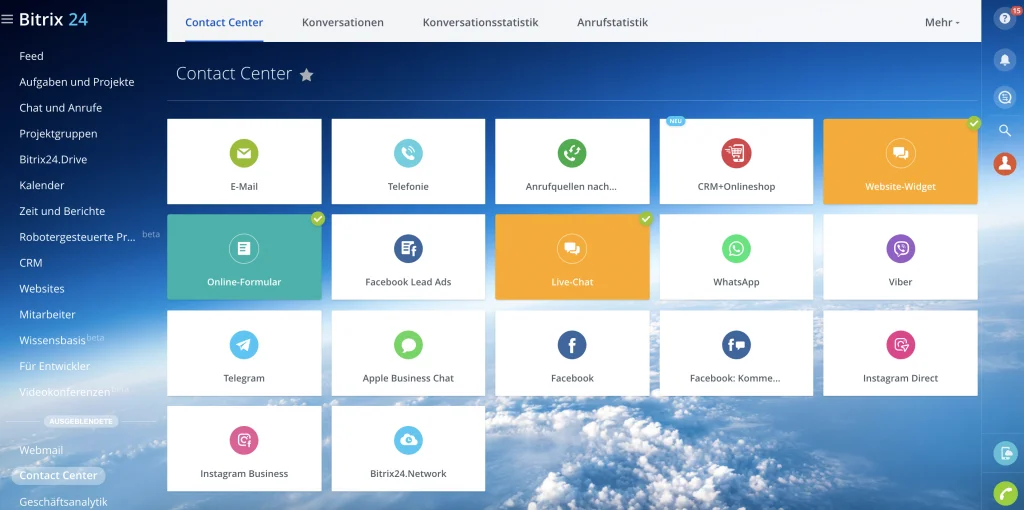Screen dimensions: 1024x510
Task: Click the Contact Center page heading
Action: [234, 74]
